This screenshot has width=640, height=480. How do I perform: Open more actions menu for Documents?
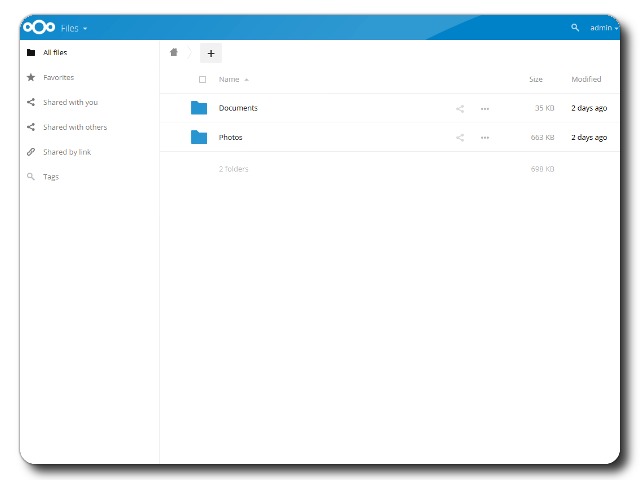point(485,108)
